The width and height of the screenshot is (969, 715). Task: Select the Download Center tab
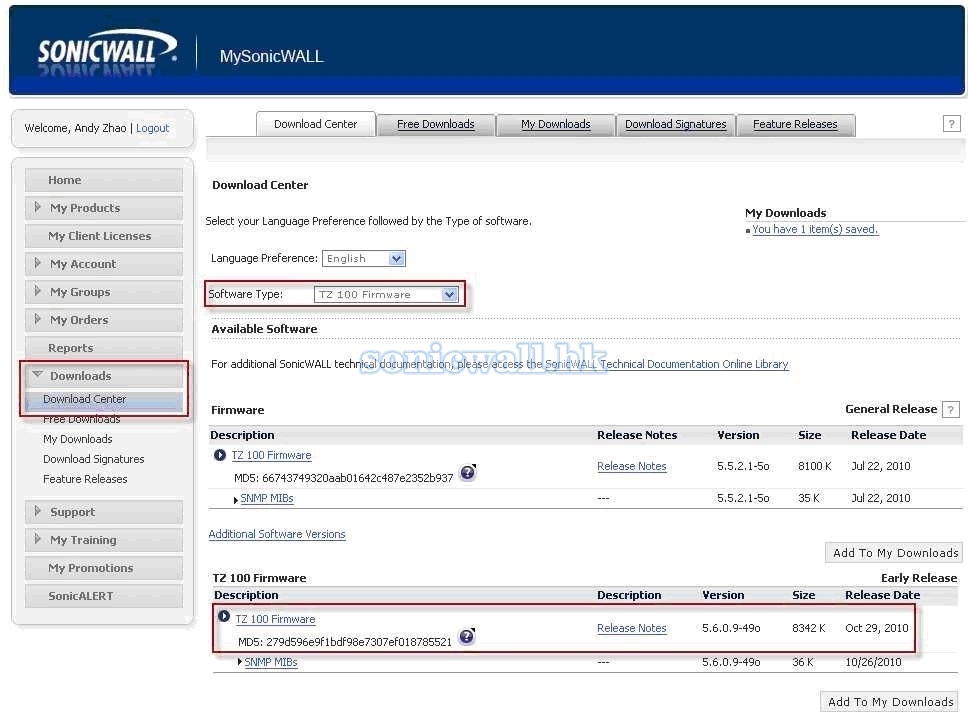[x=315, y=124]
